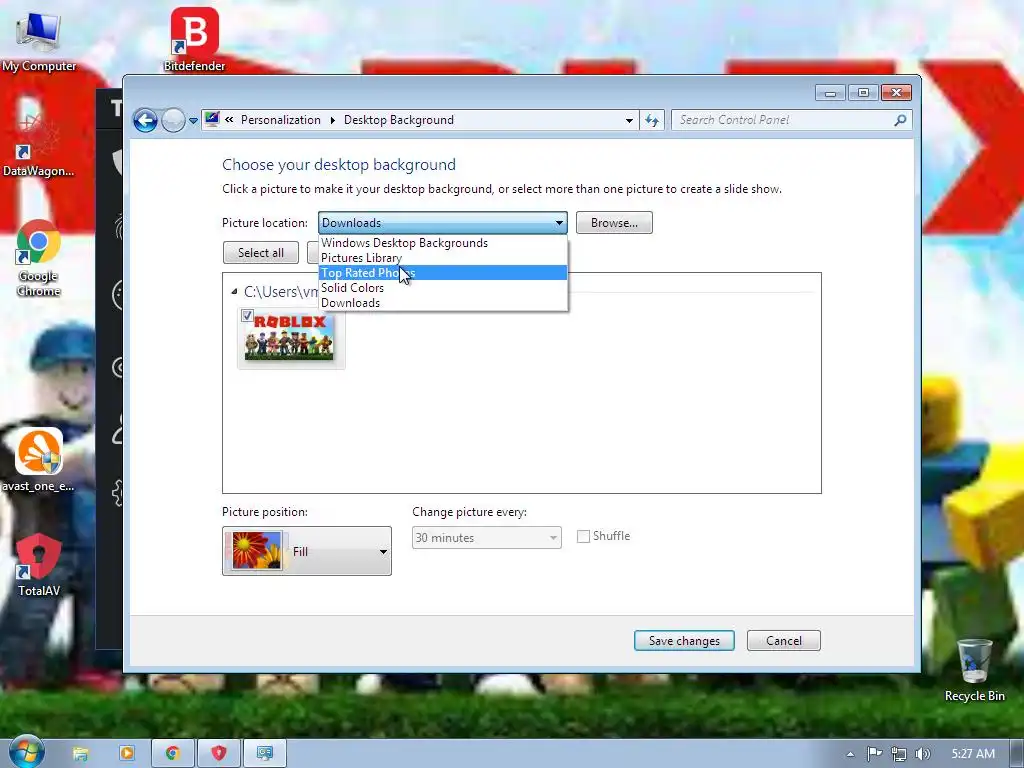Open the Recycle Bin
This screenshot has width=1024, height=768.
tap(974, 670)
